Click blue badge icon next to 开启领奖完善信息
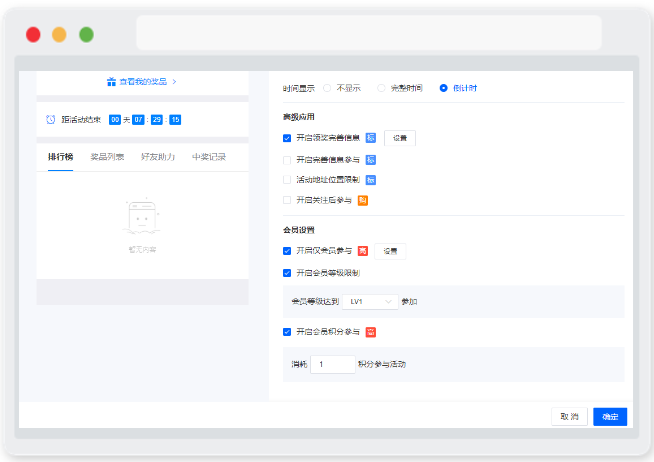This screenshot has height=462, width=654. click(371, 138)
